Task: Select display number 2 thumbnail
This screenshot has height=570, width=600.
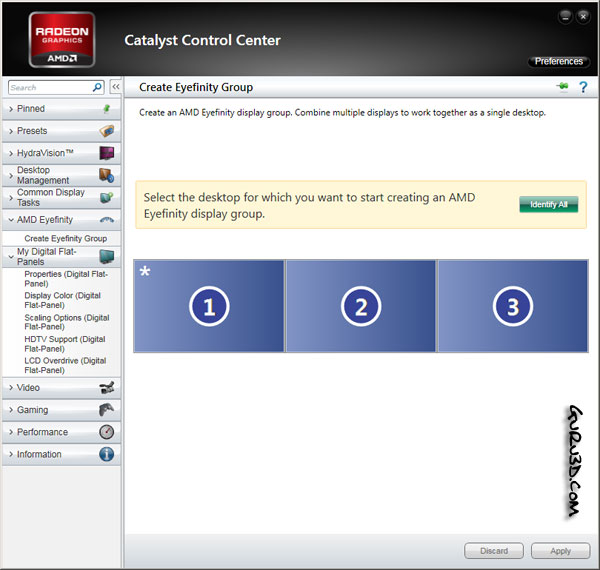Action: pyautogui.click(x=361, y=307)
